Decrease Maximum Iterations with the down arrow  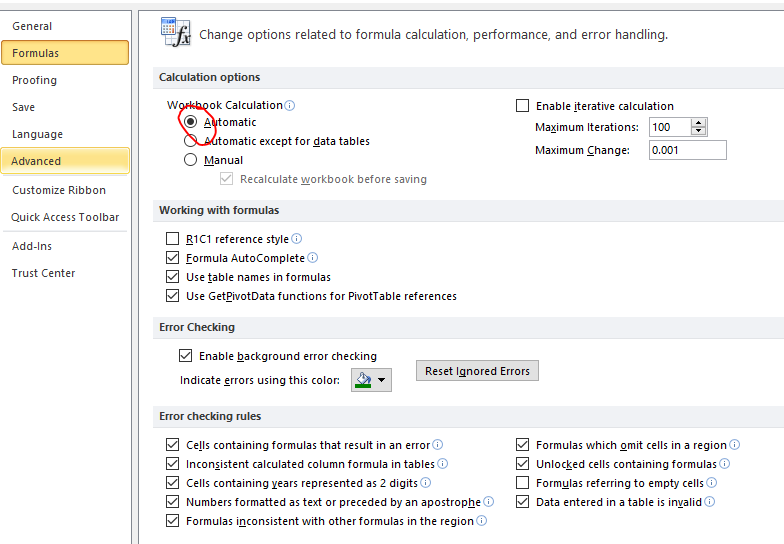[698, 131]
